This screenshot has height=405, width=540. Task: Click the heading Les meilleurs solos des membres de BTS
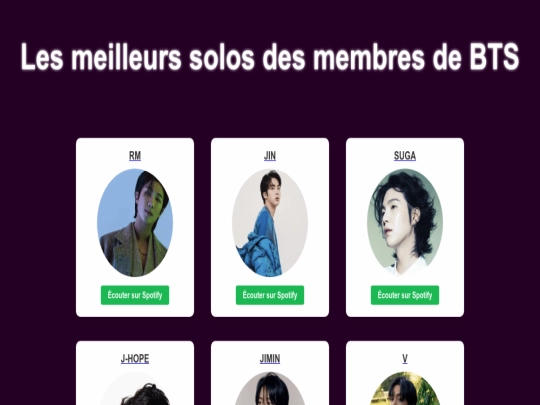point(270,57)
